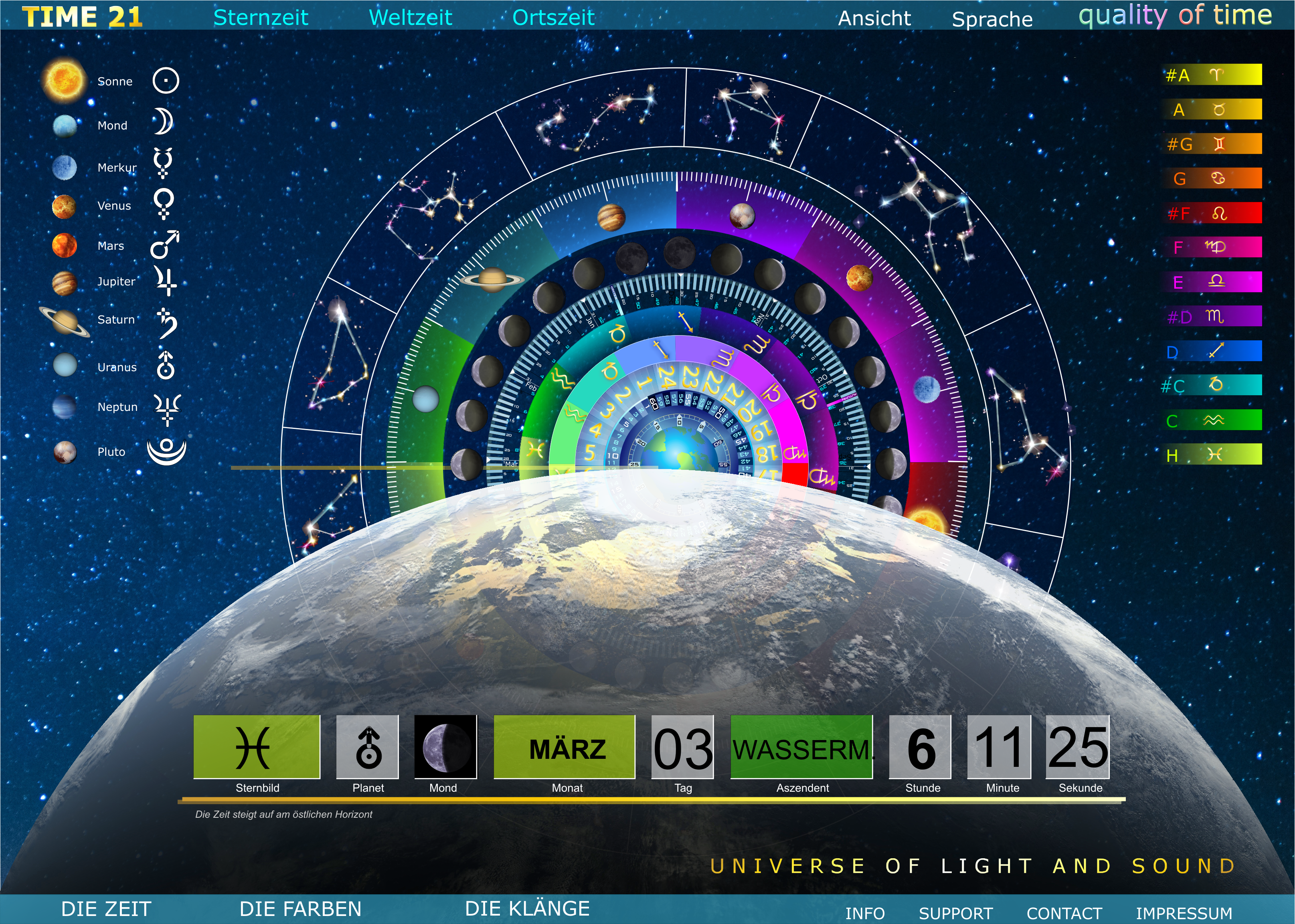1295x924 pixels.
Task: Open DIE KLÄNGE section
Action: pos(527,908)
